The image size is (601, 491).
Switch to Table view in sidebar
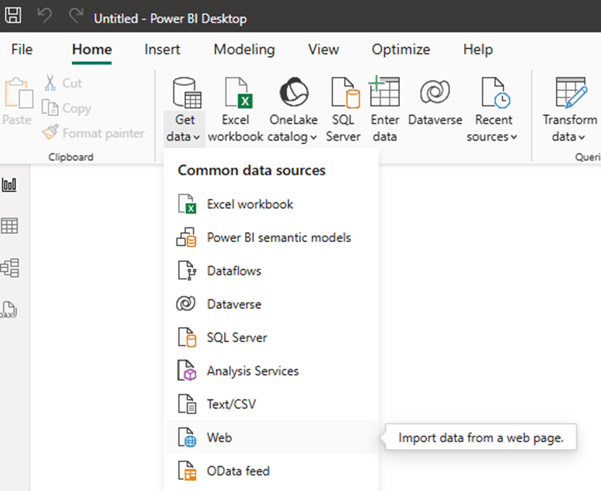tap(11, 226)
